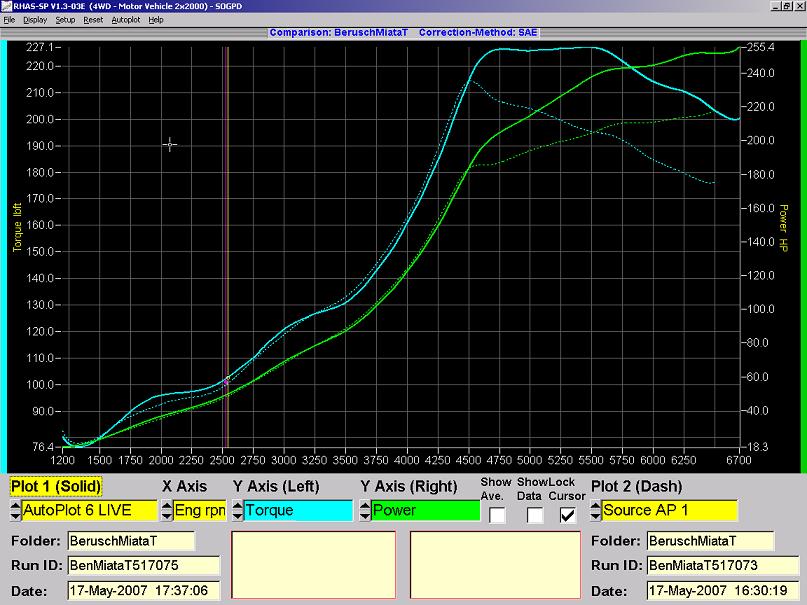Click Run ID field BenMiataT517075
This screenshot has width=807, height=605.
click(144, 565)
